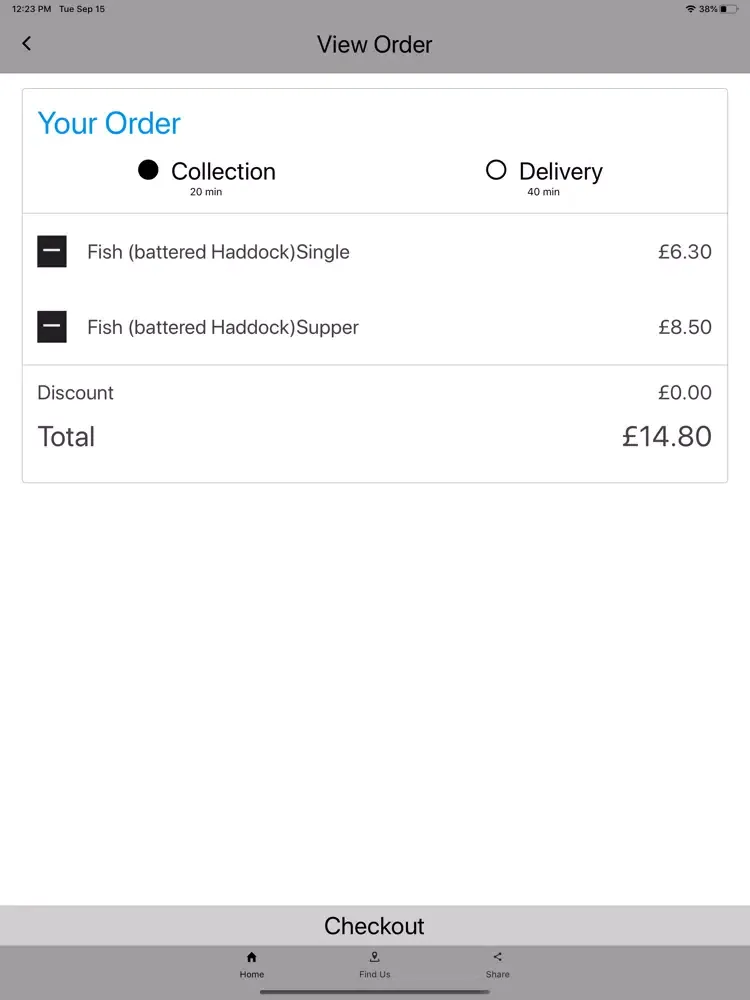Select the Collection radio button

point(148,170)
